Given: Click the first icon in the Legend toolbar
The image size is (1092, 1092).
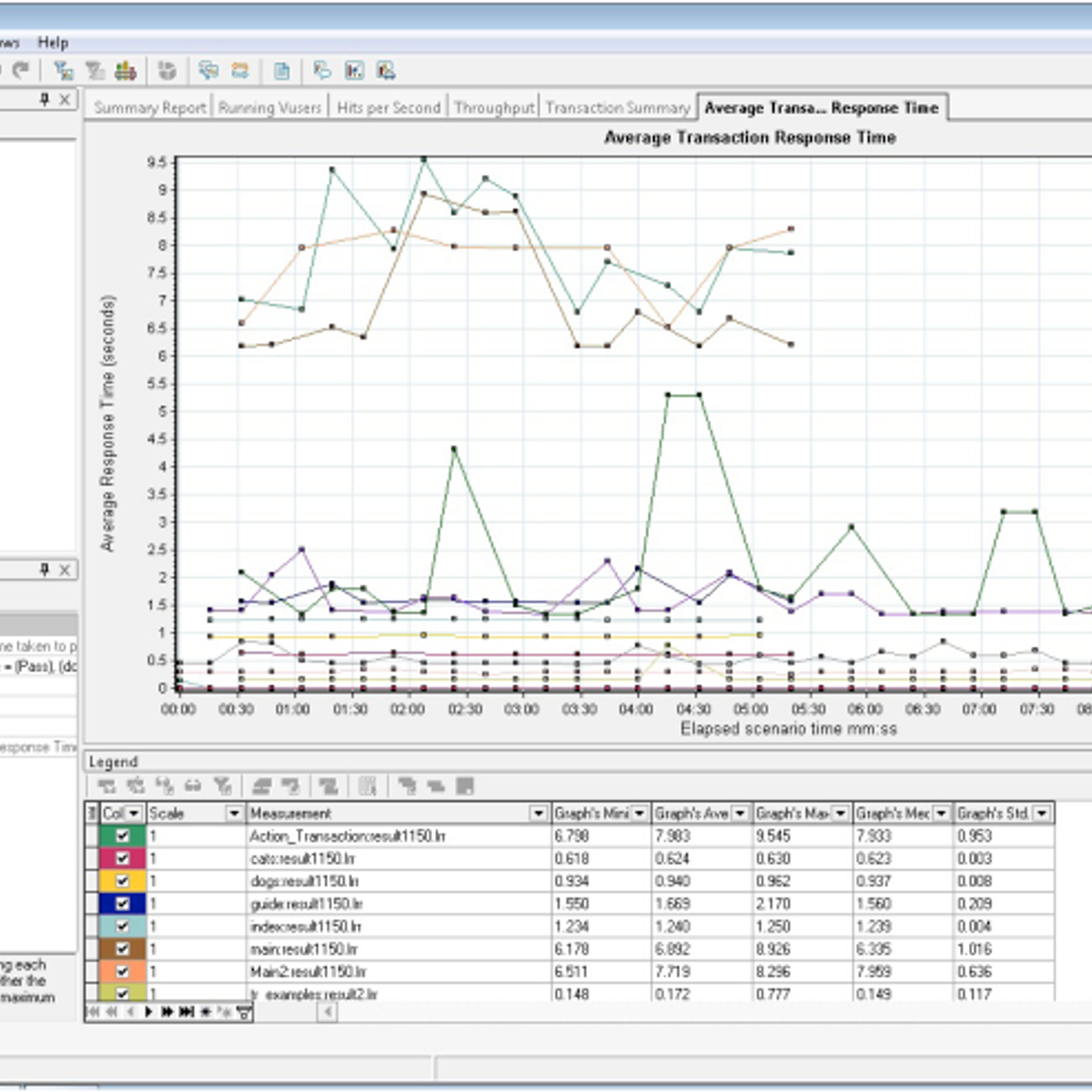Looking at the screenshot, I should click(107, 786).
